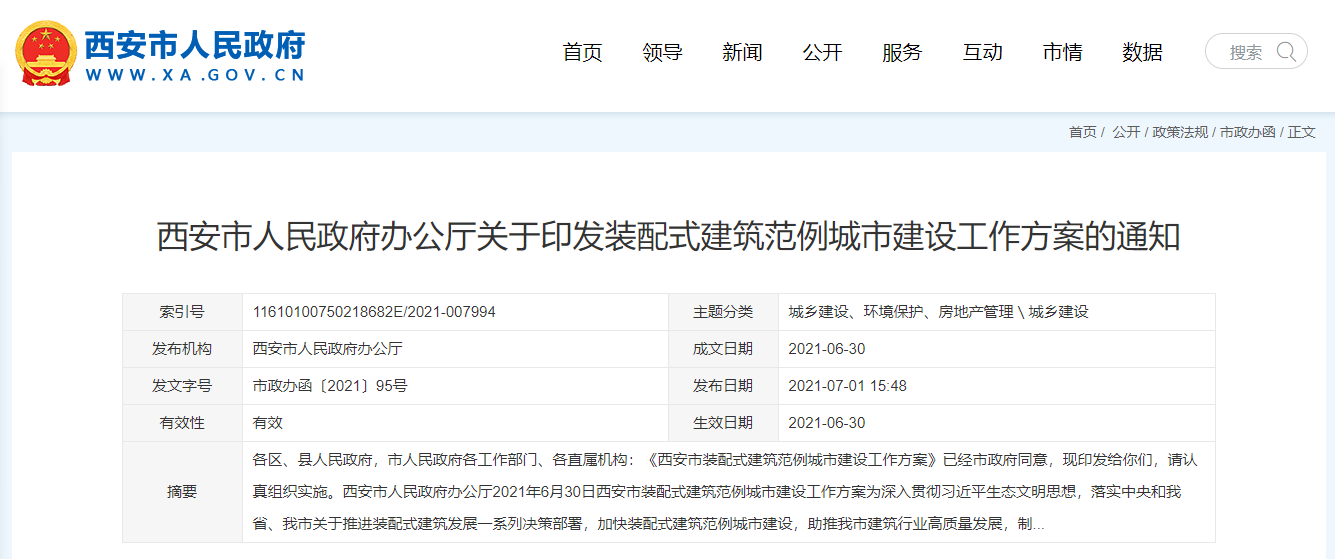Click the 生效日期 value 2021-06-30
Screen dimensions: 1335x559
pyautogui.click(x=827, y=423)
